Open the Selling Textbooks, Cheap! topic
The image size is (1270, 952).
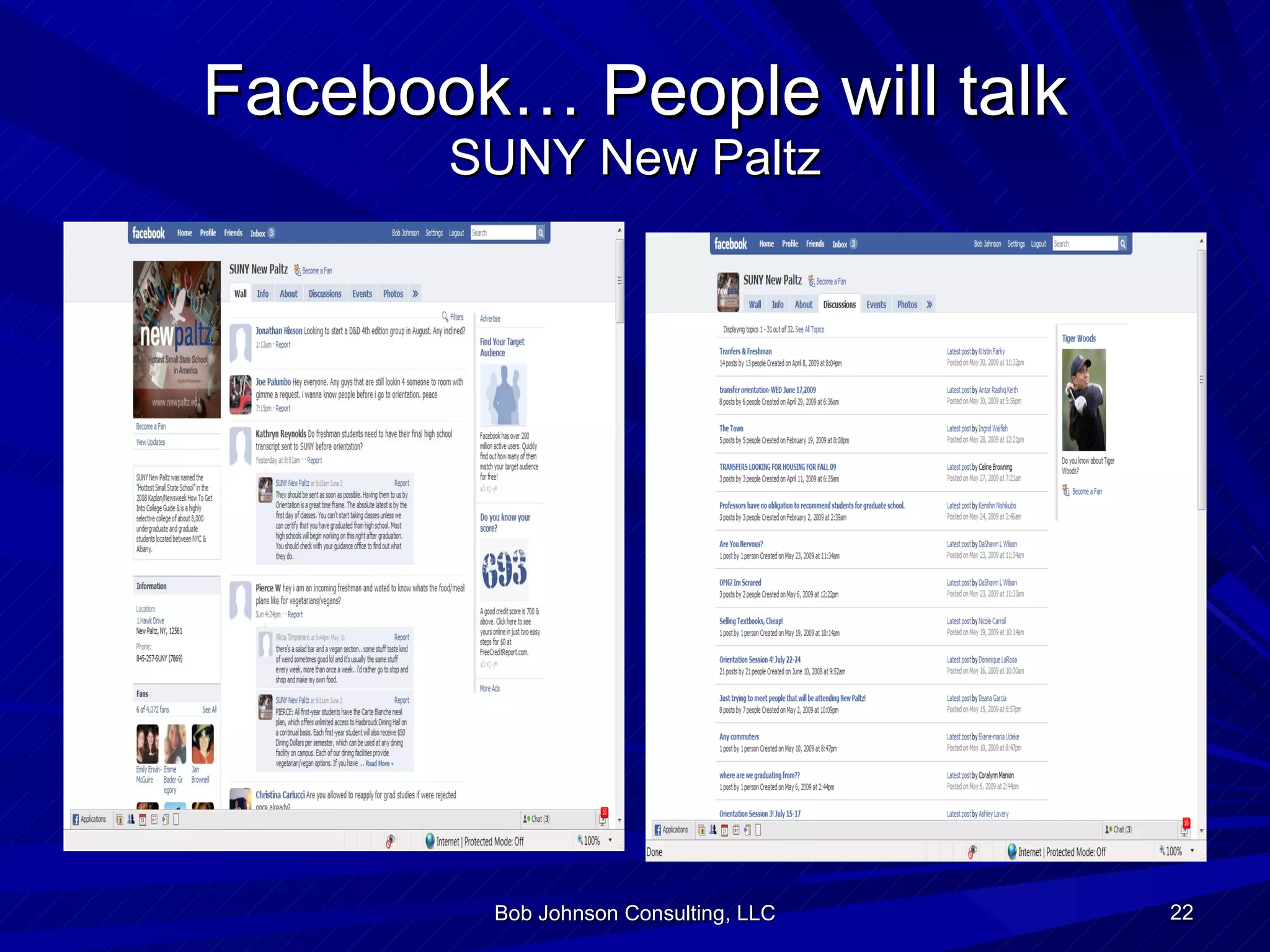pyautogui.click(x=751, y=621)
